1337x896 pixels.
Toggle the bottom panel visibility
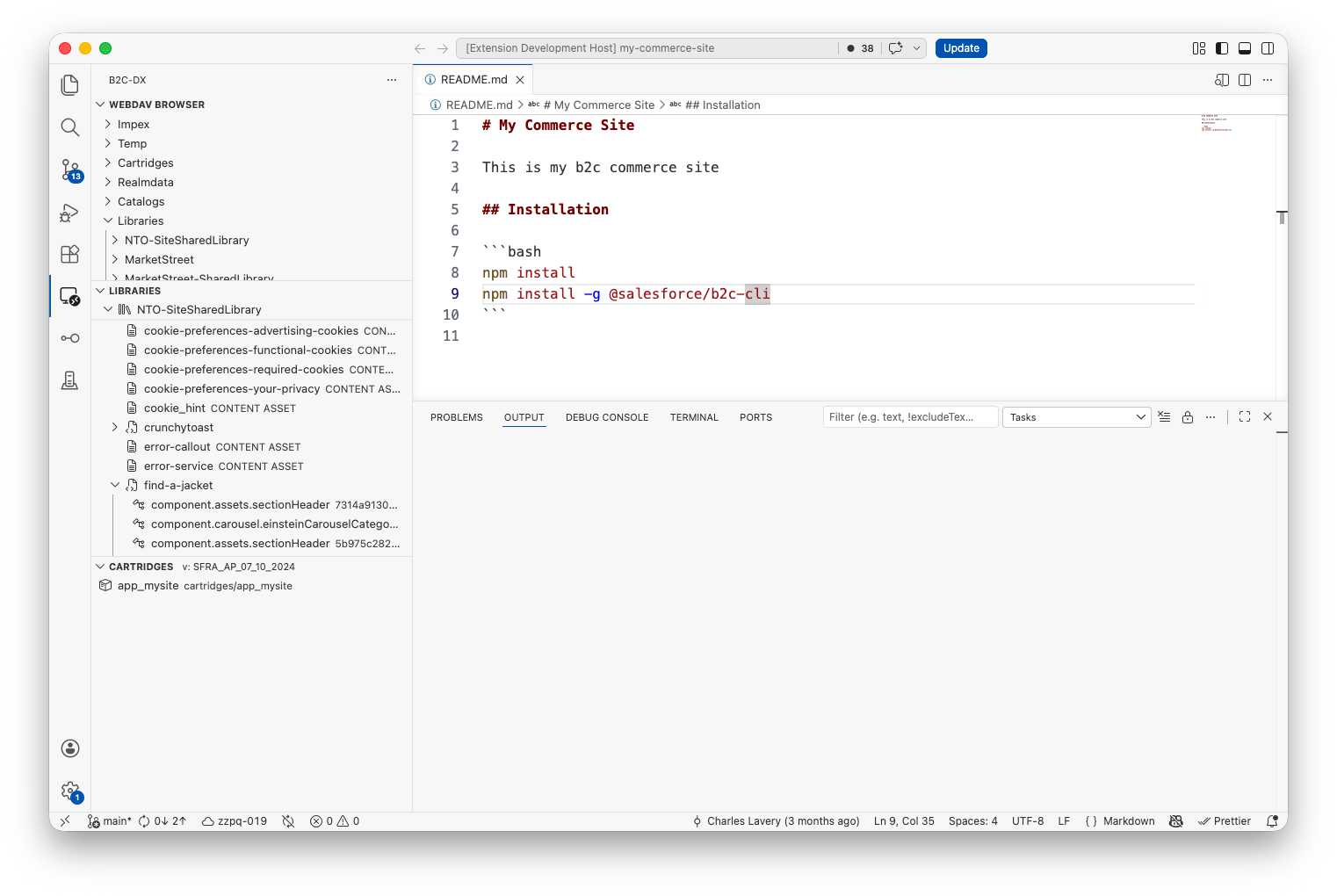coord(1245,48)
